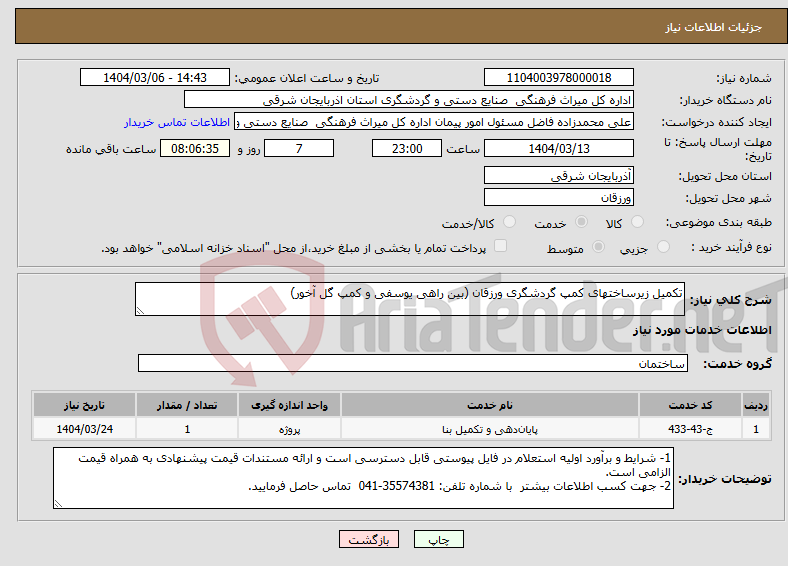Select the کالا/خدمت radio button
788x566 pixels.
(x=510, y=222)
